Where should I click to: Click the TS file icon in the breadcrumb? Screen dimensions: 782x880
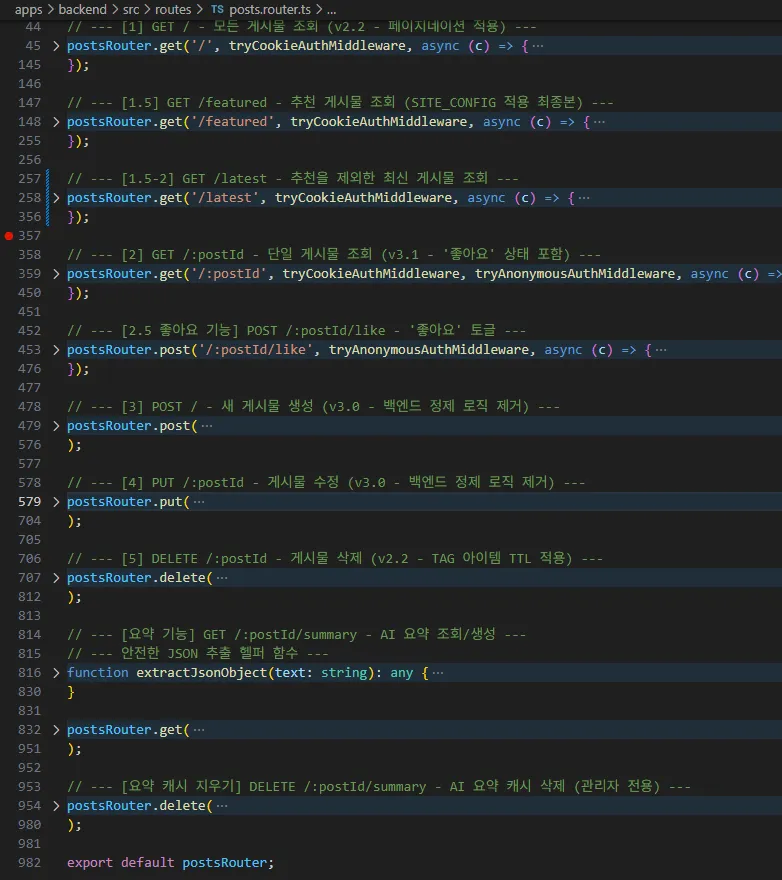click(x=217, y=10)
